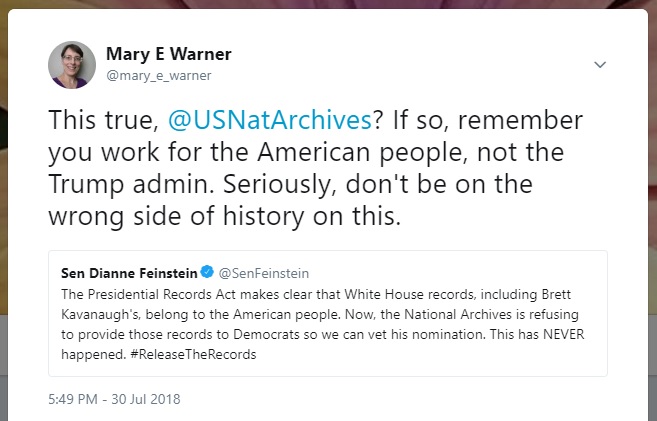Click "Kavanaugh's" in the quoted tweet
Image resolution: width=657 pixels, height=421 pixels.
pyautogui.click(x=98, y=313)
